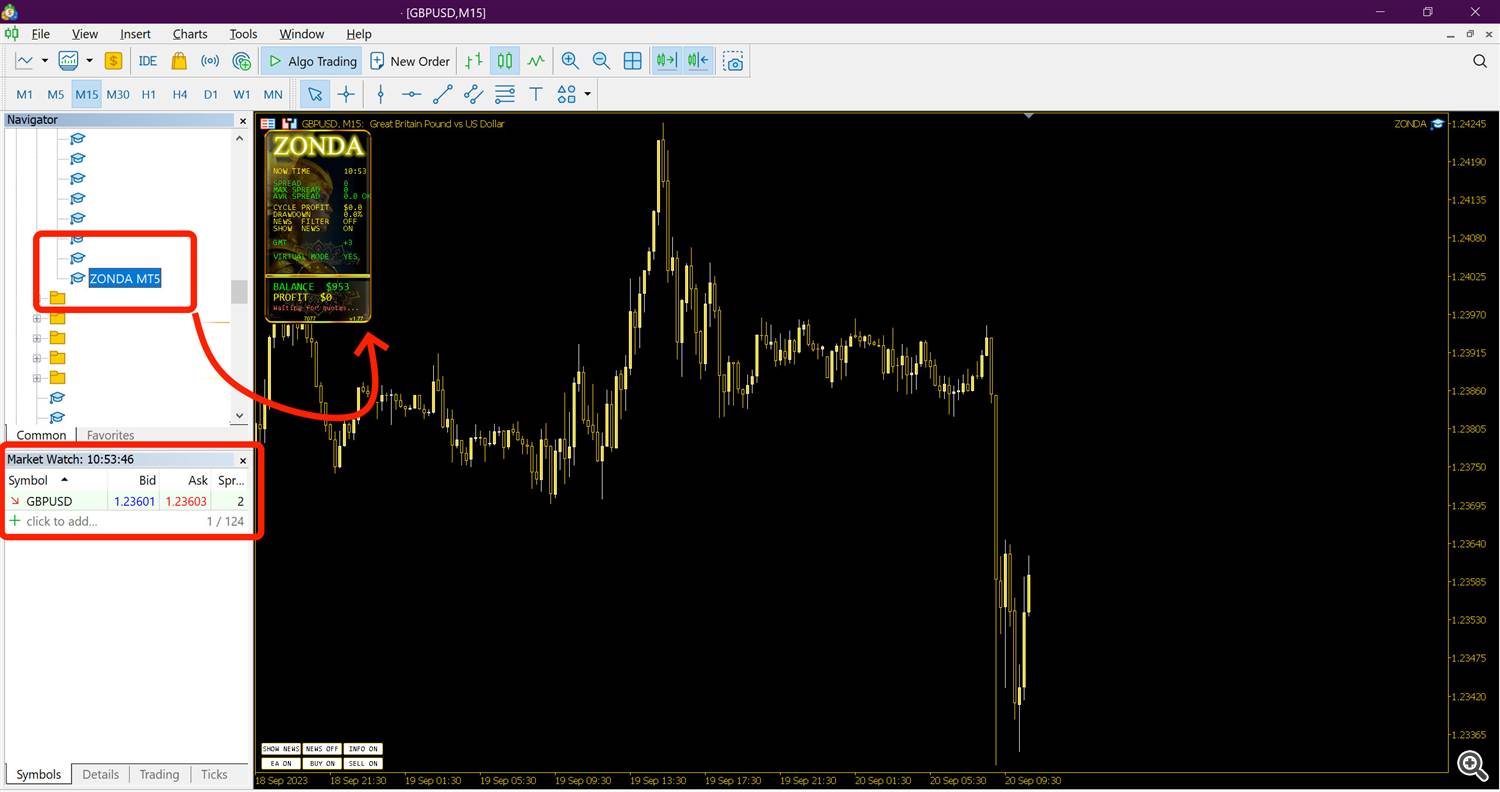Close the Navigator panel
This screenshot has height=792, width=1500.
click(x=242, y=120)
